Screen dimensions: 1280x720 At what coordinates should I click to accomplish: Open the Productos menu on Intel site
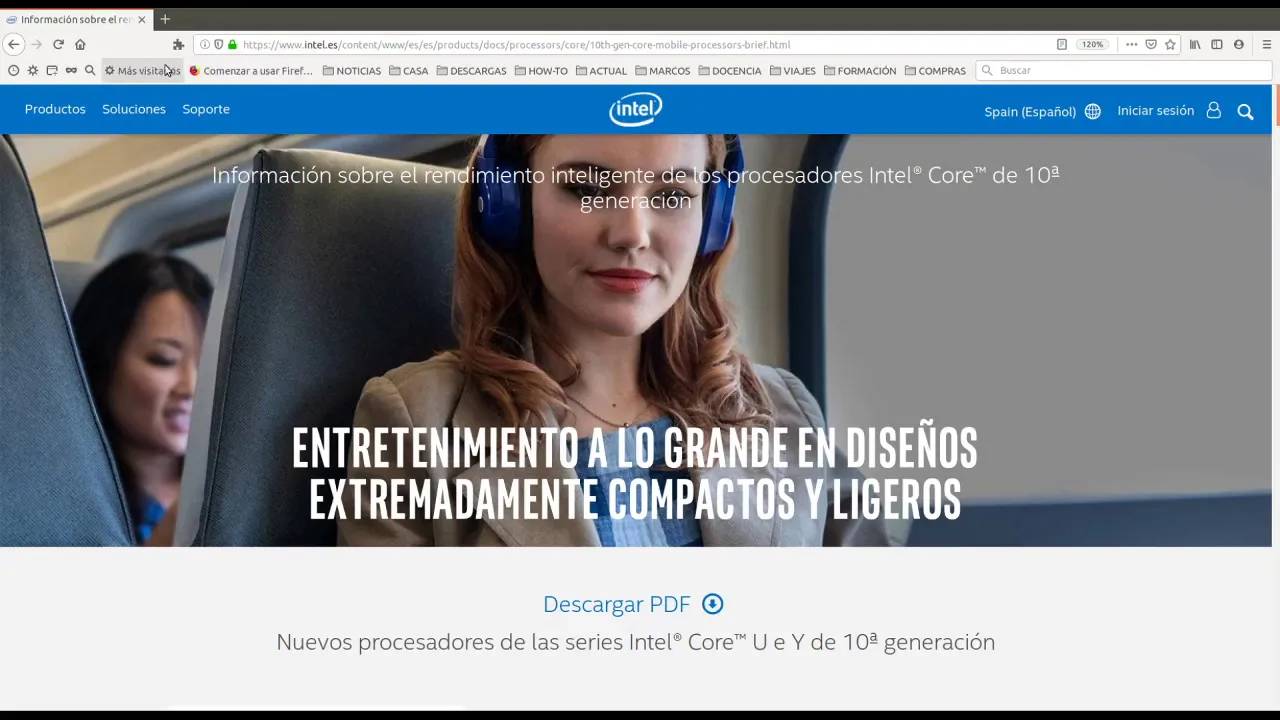point(55,109)
